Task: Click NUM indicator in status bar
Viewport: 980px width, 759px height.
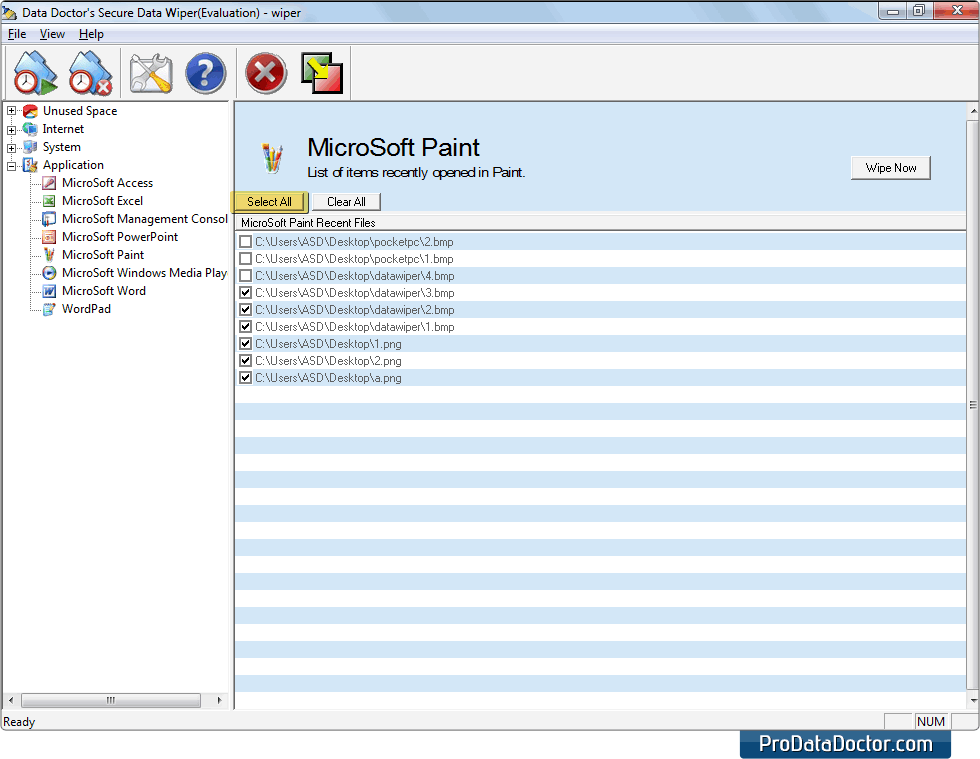Action: tap(930, 721)
